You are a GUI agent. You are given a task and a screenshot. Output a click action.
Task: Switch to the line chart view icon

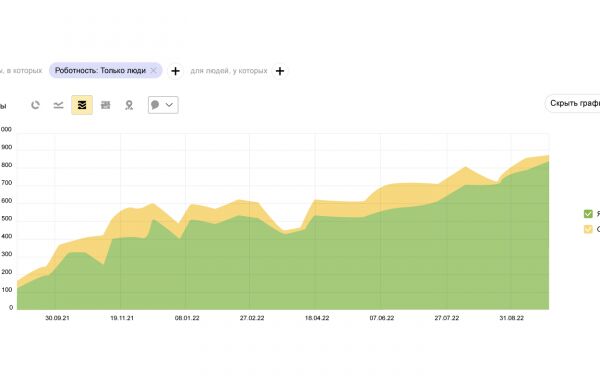(58, 105)
